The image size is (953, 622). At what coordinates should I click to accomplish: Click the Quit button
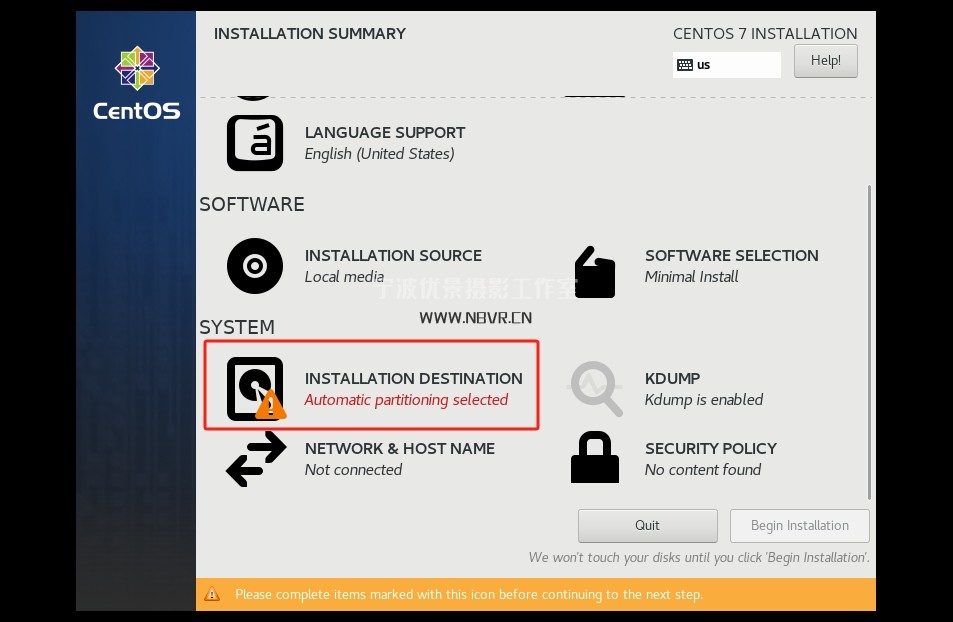tap(647, 526)
